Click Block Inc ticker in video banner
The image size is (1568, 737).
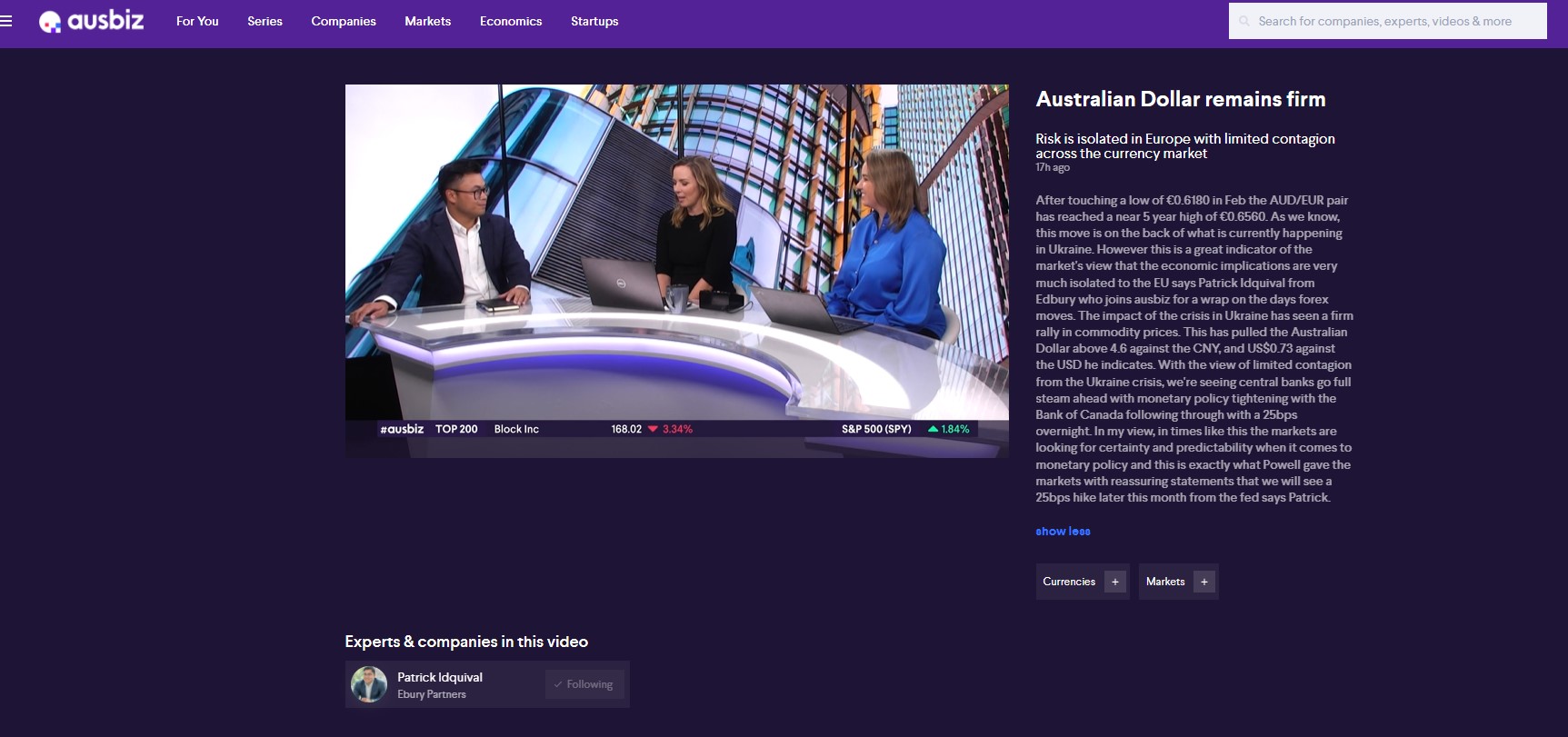click(x=516, y=429)
